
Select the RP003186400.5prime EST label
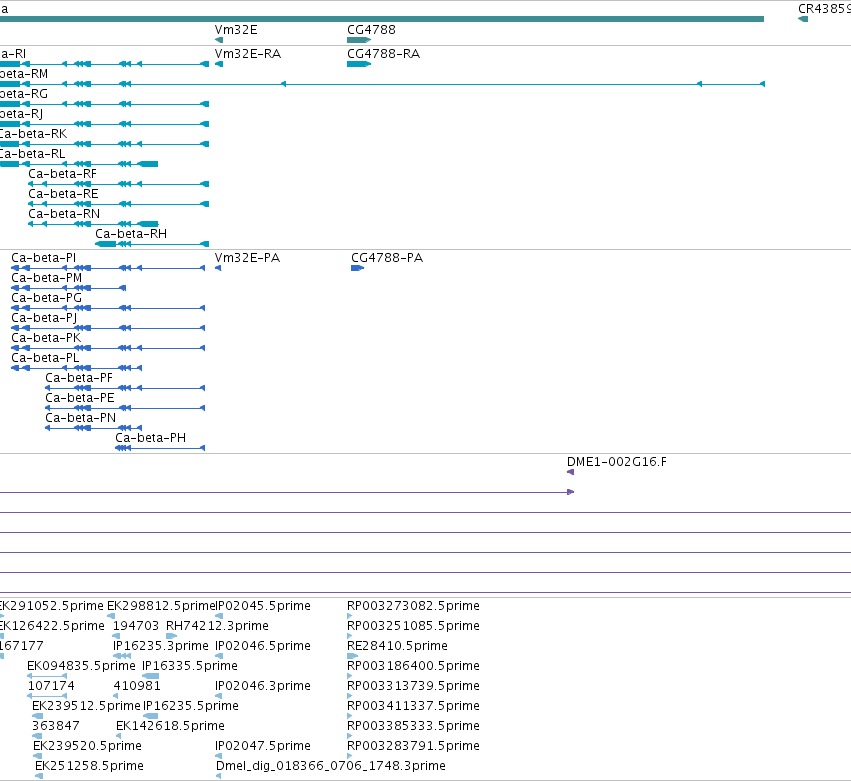(413, 666)
